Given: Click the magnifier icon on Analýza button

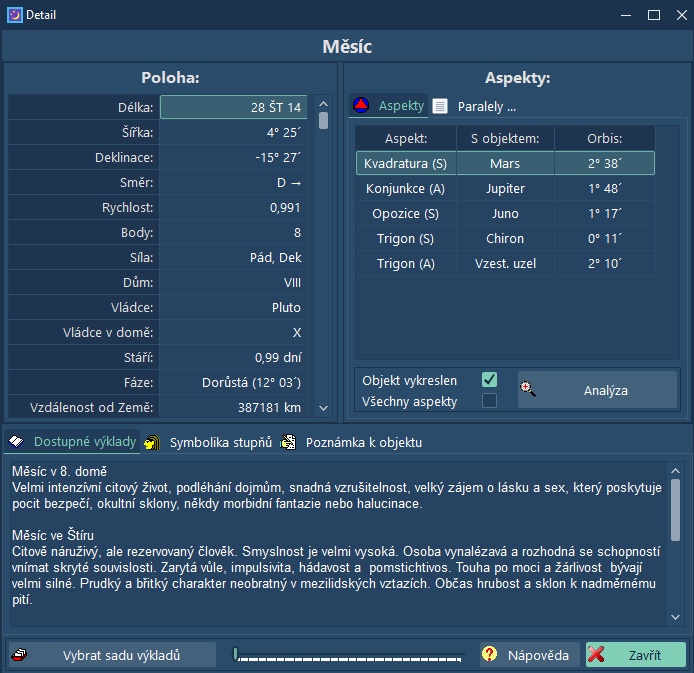Looking at the screenshot, I should coord(528,390).
